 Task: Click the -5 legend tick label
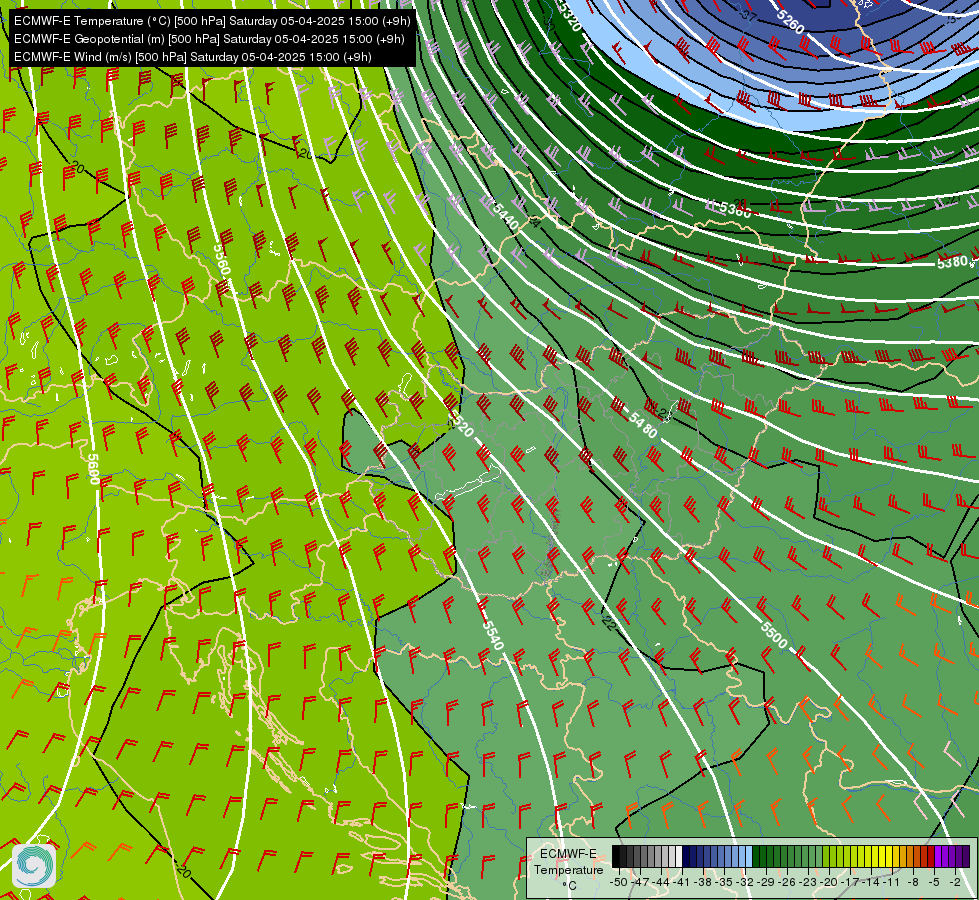pos(934,882)
